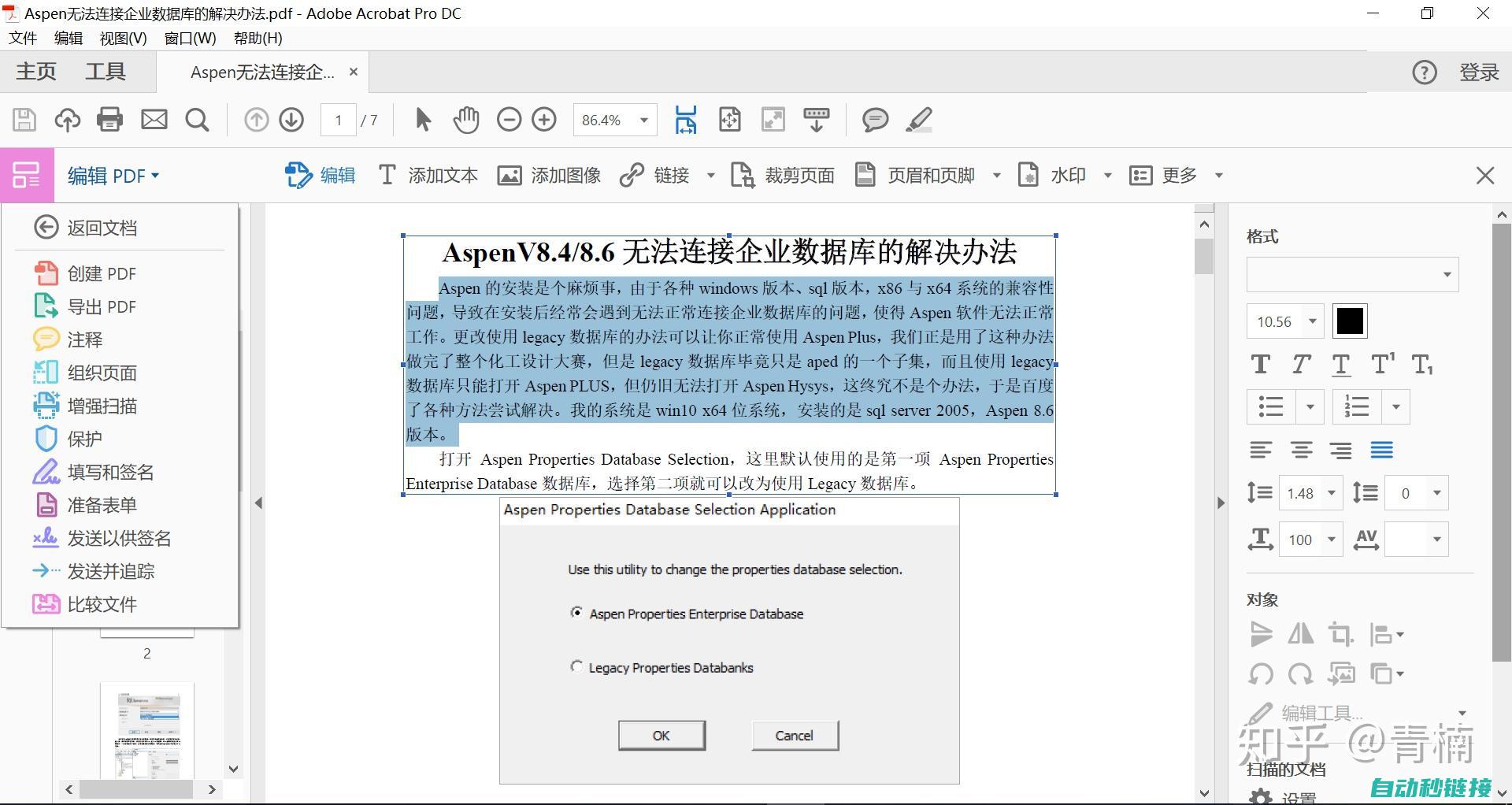Expand the bullet list style dropdown
The image size is (1512, 805).
point(1310,407)
